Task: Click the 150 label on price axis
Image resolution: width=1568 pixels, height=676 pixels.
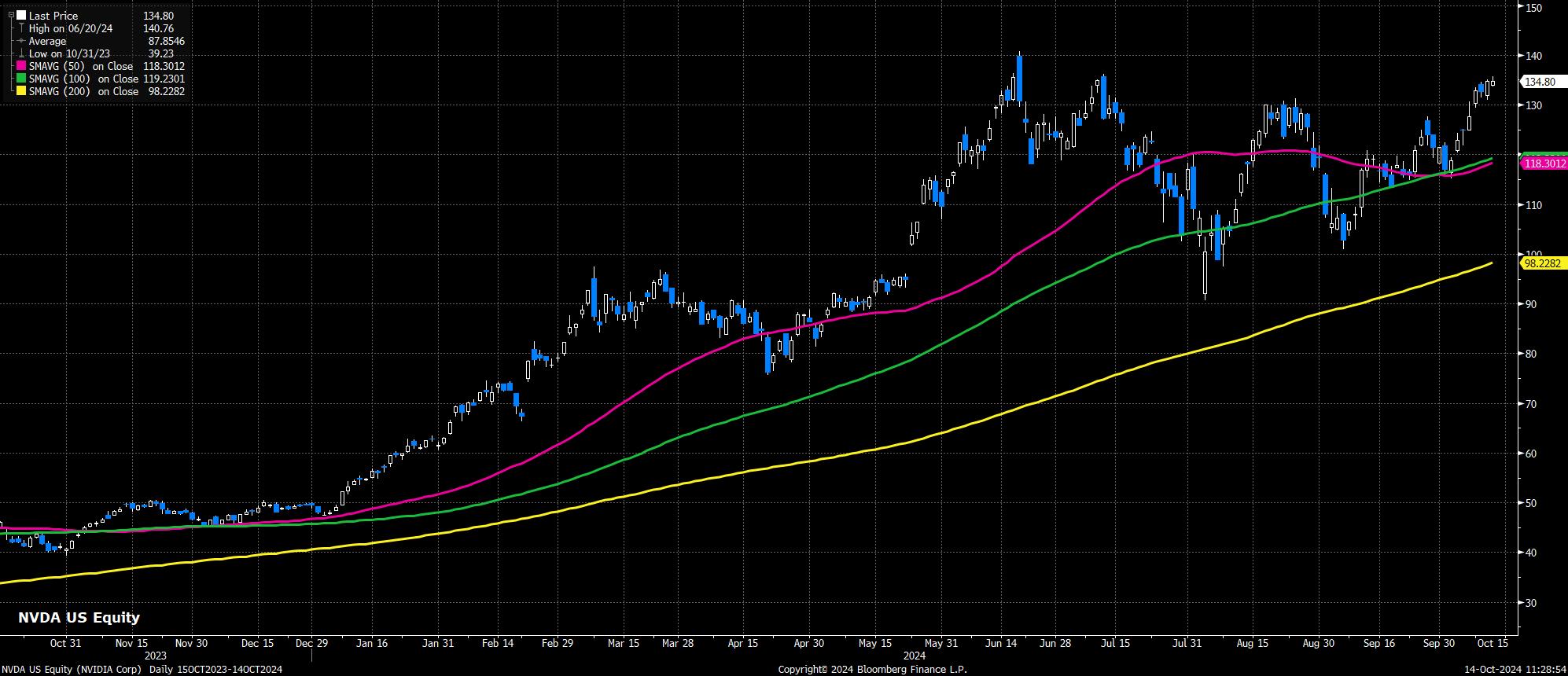Action: tap(1533, 7)
